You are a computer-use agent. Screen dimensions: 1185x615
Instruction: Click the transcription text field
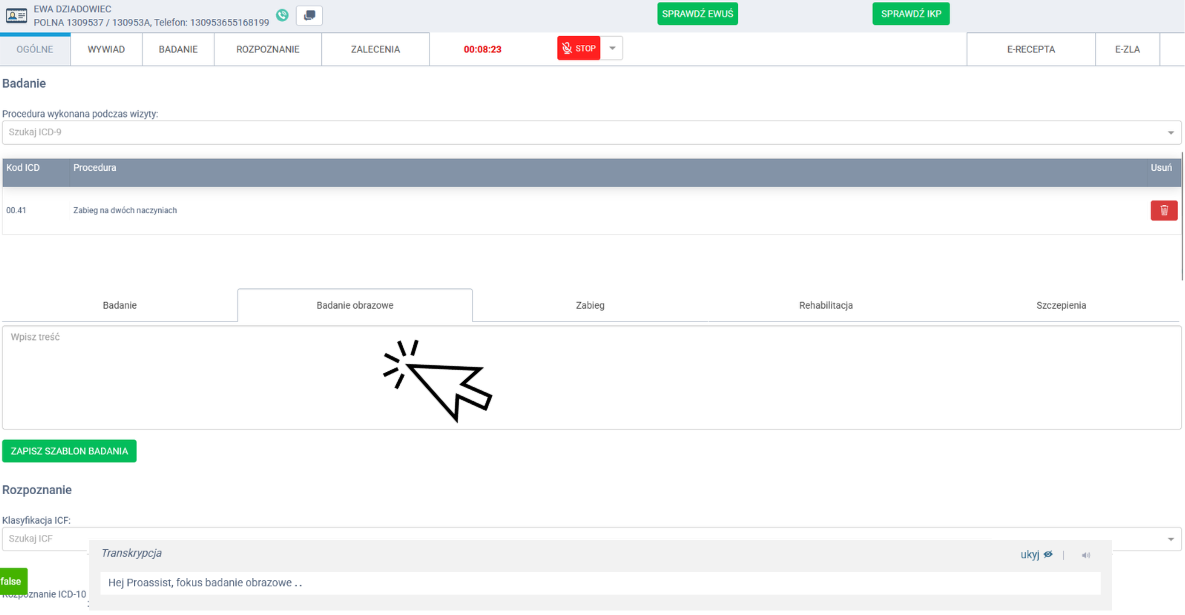[x=600, y=583]
